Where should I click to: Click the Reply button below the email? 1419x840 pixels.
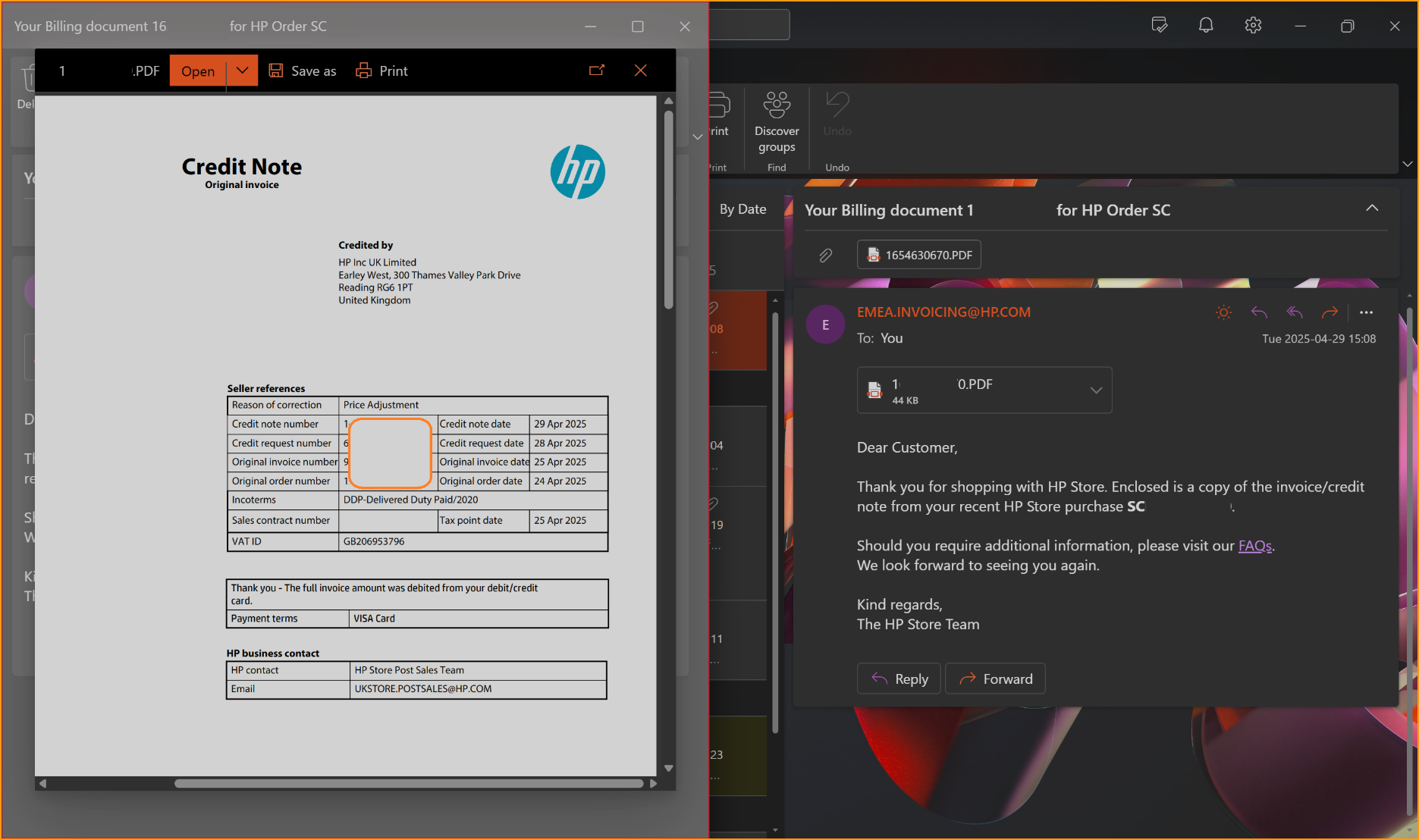coord(899,679)
